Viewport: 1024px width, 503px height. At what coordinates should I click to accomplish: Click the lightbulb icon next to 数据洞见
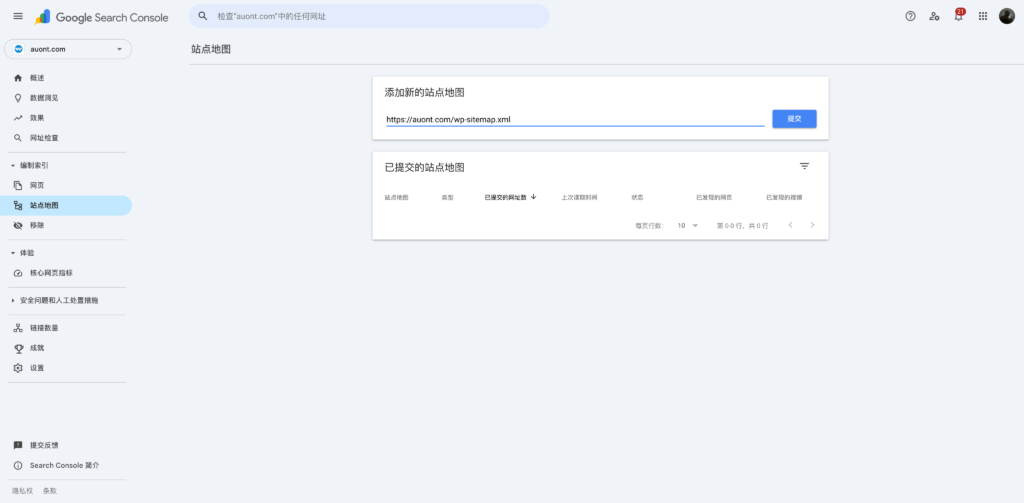(18, 98)
